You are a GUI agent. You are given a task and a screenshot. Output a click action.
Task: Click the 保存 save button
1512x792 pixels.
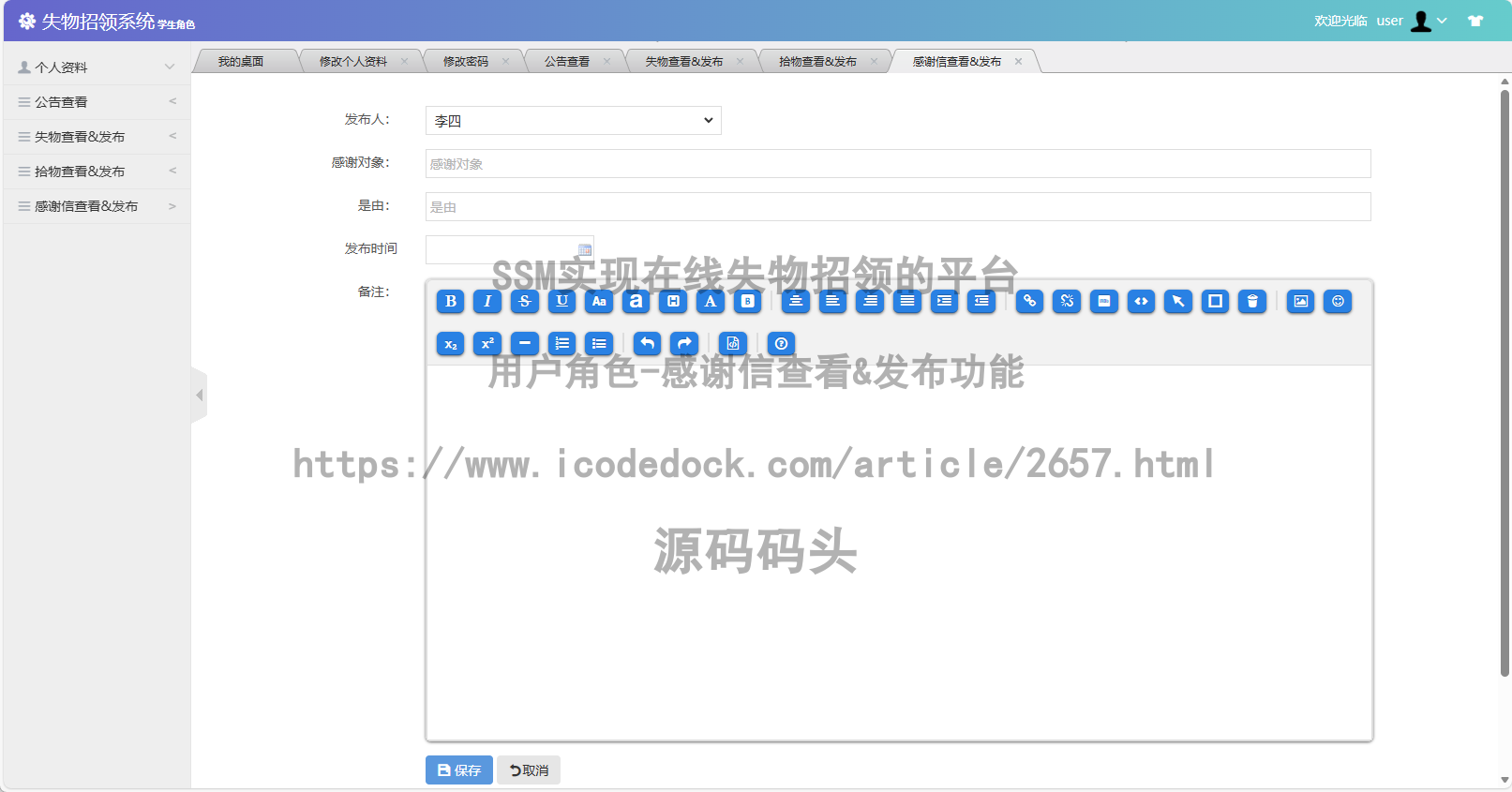[458, 770]
